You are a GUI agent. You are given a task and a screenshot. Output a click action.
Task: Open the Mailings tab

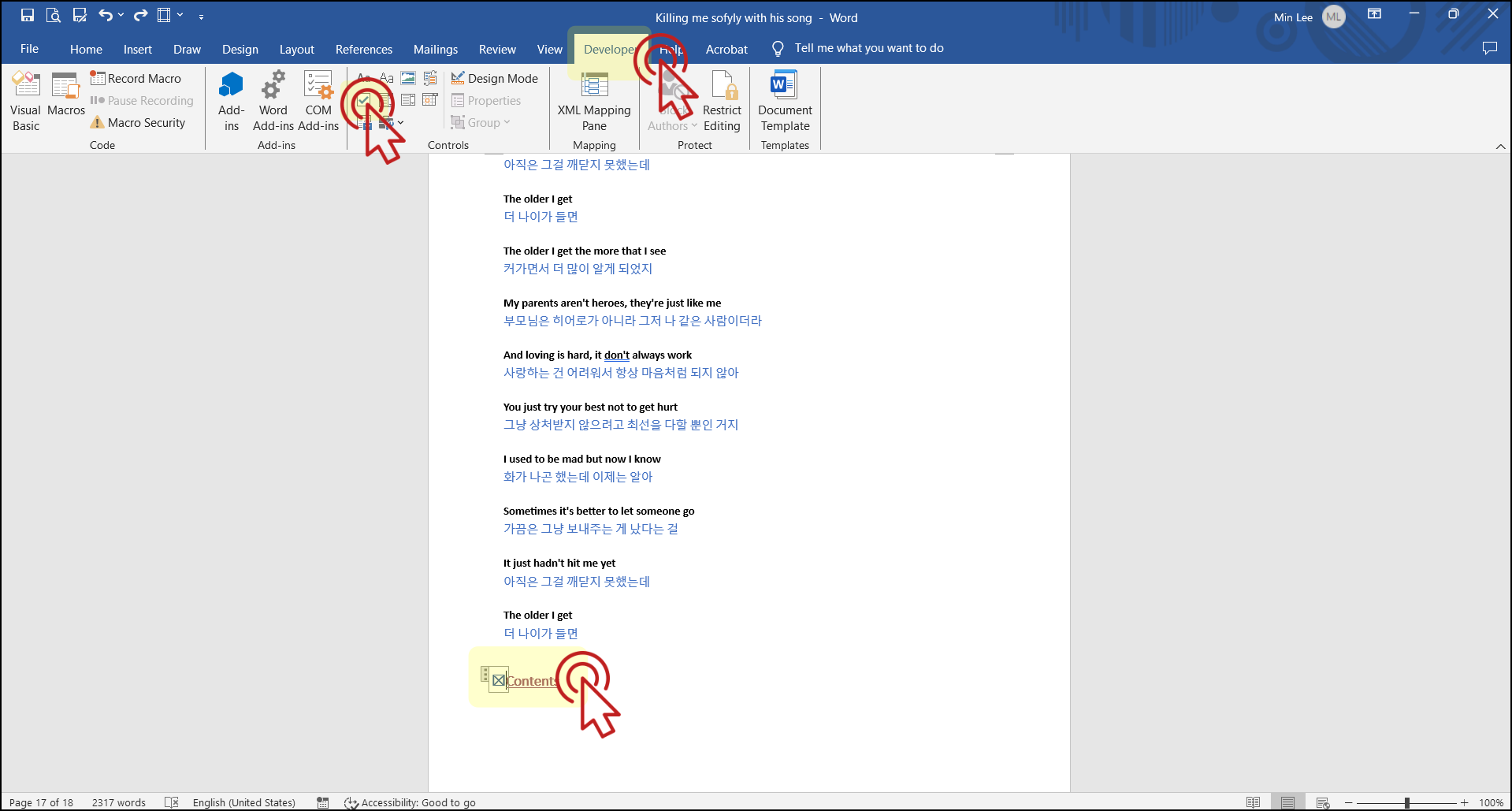click(436, 49)
